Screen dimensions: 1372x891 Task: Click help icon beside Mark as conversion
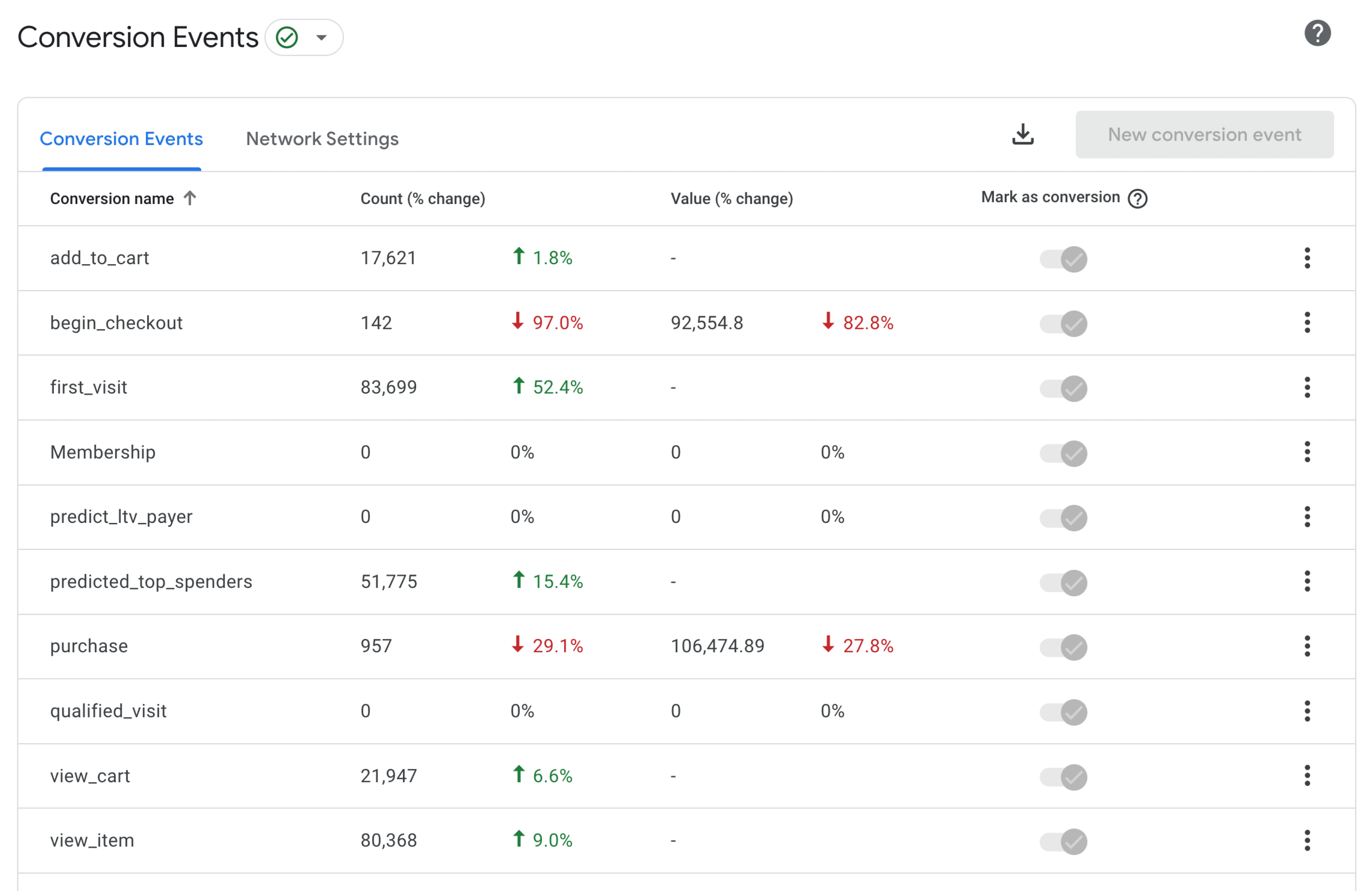pos(1137,199)
